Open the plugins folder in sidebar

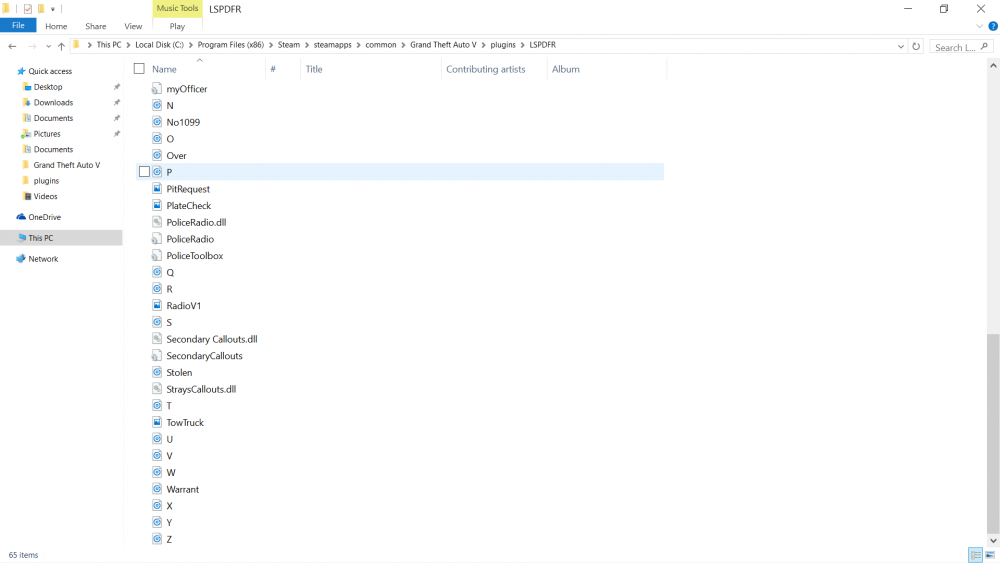click(x=46, y=181)
